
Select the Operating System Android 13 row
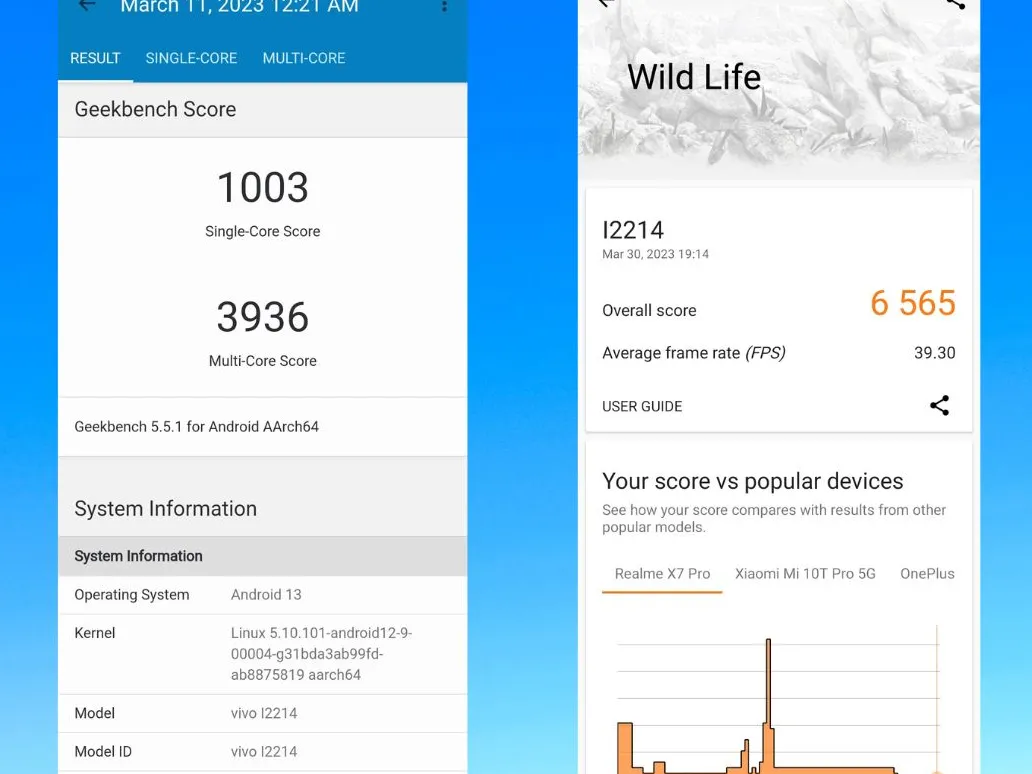pos(262,594)
